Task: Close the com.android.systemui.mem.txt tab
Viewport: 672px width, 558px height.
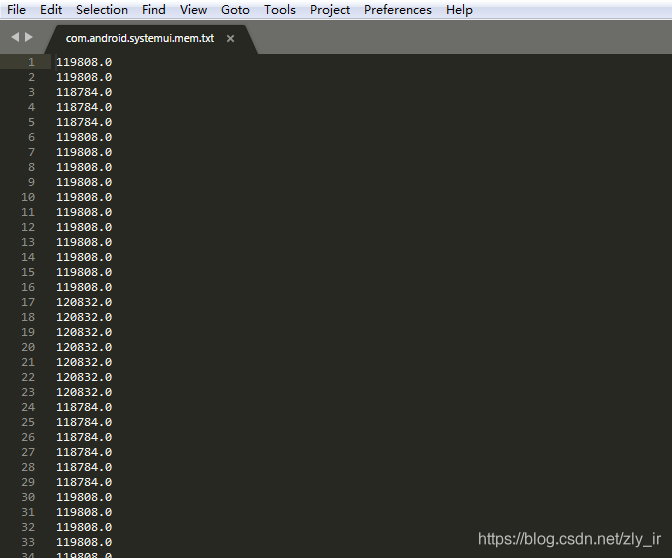Action: 230,39
